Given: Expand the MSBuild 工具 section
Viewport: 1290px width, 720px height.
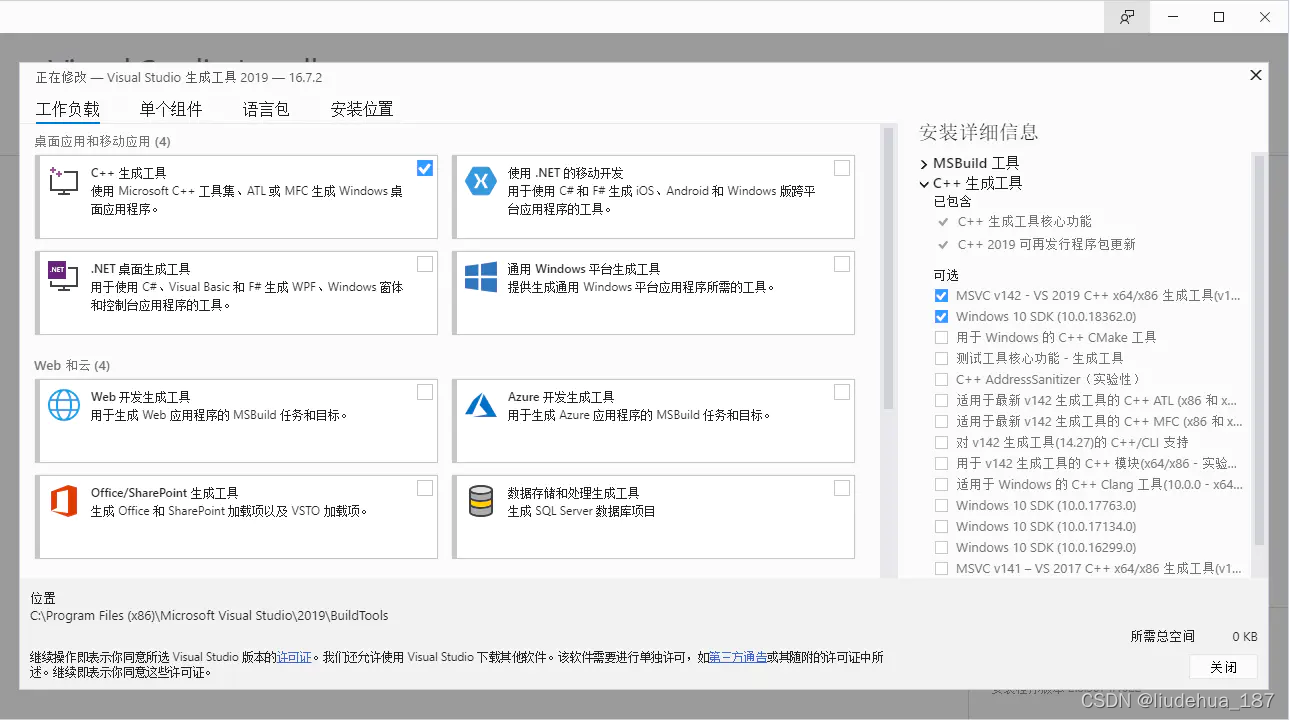Looking at the screenshot, I should coord(924,163).
